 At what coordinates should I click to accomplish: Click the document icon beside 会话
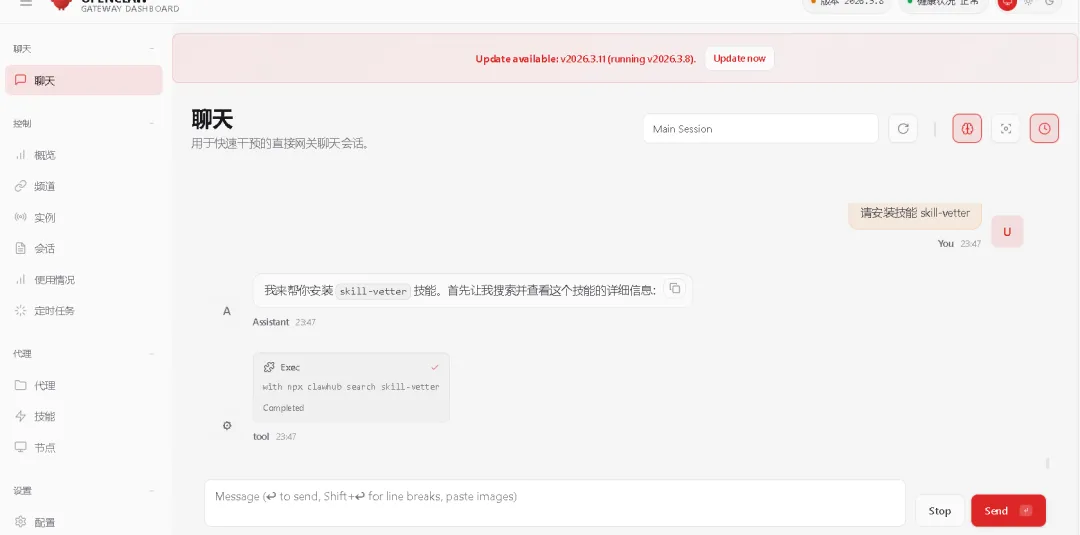pyautogui.click(x=21, y=249)
